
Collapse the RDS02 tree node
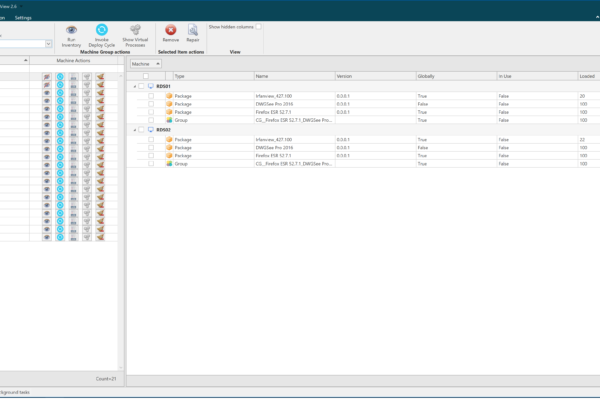[134, 130]
